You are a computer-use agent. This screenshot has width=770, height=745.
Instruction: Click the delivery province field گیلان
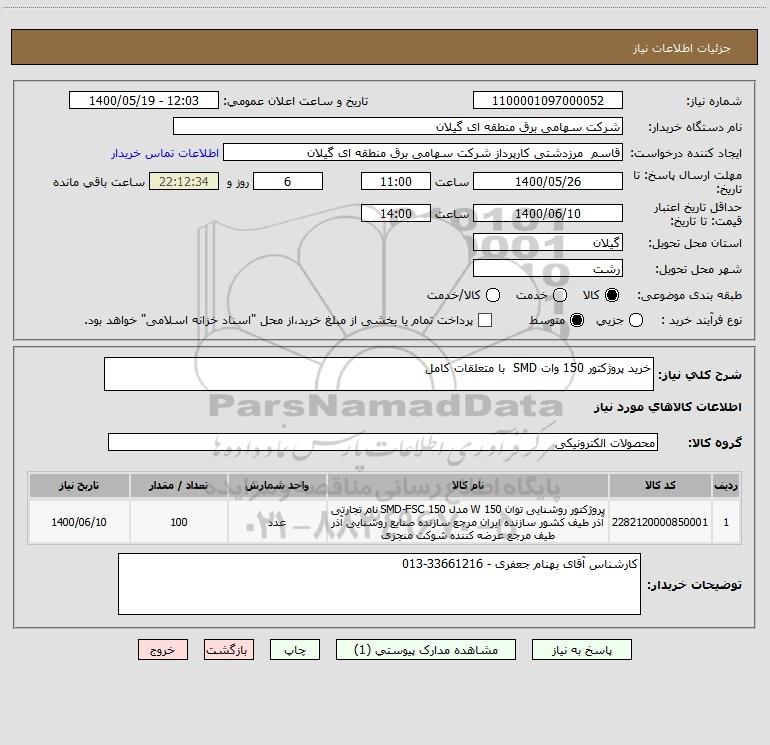pos(548,242)
